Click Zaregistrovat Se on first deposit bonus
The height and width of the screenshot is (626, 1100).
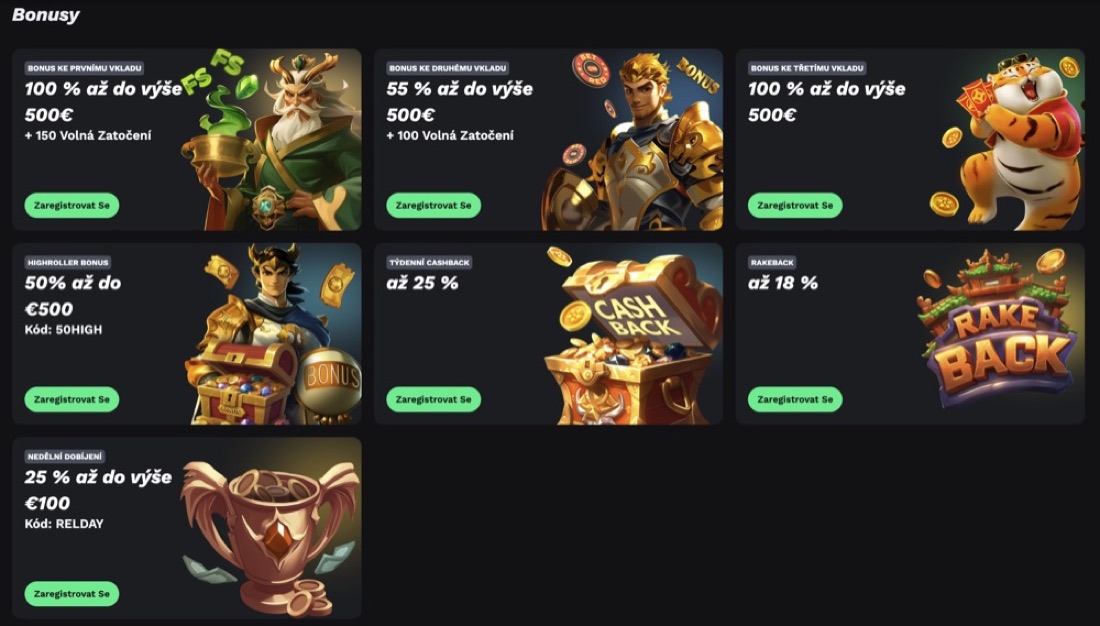(x=72, y=206)
